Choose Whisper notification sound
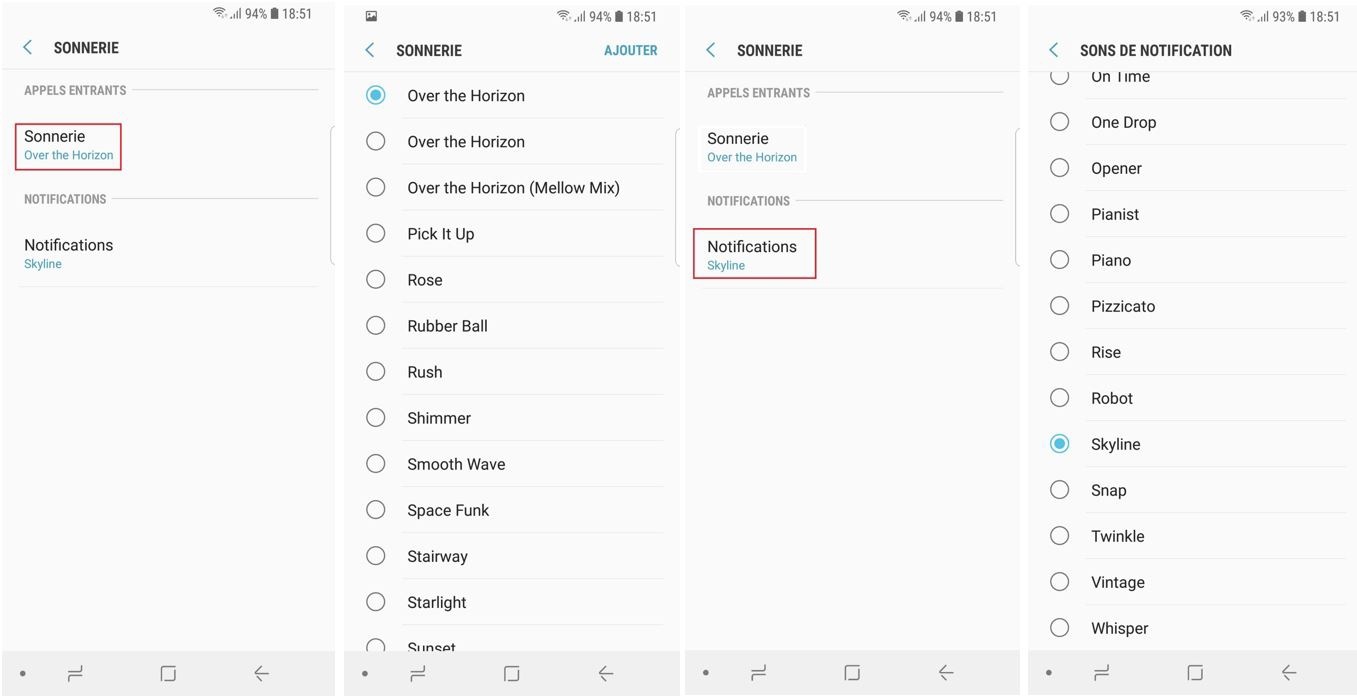The image size is (1357, 697). (x=1196, y=628)
